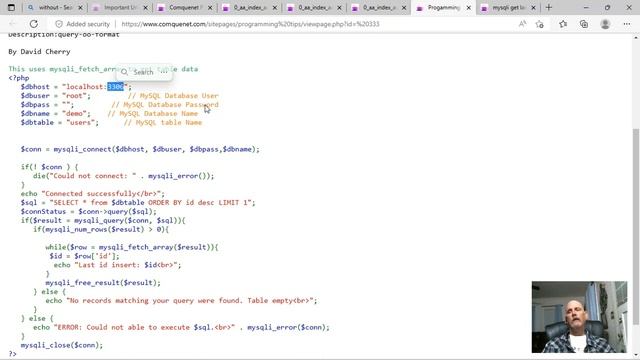Click the Added security shield indicator

[x=83, y=24]
